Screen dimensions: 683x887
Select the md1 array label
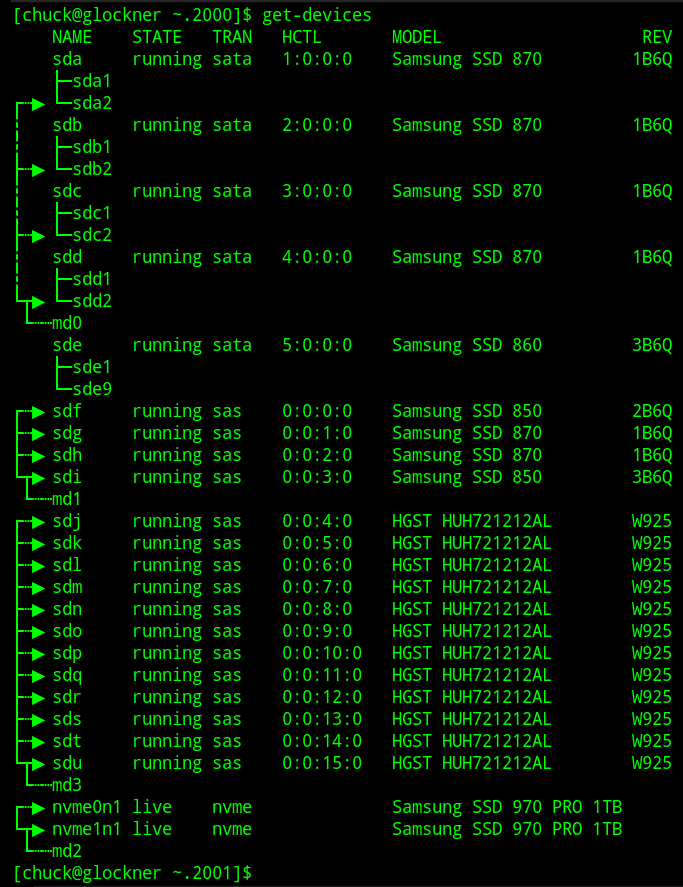[67, 499]
